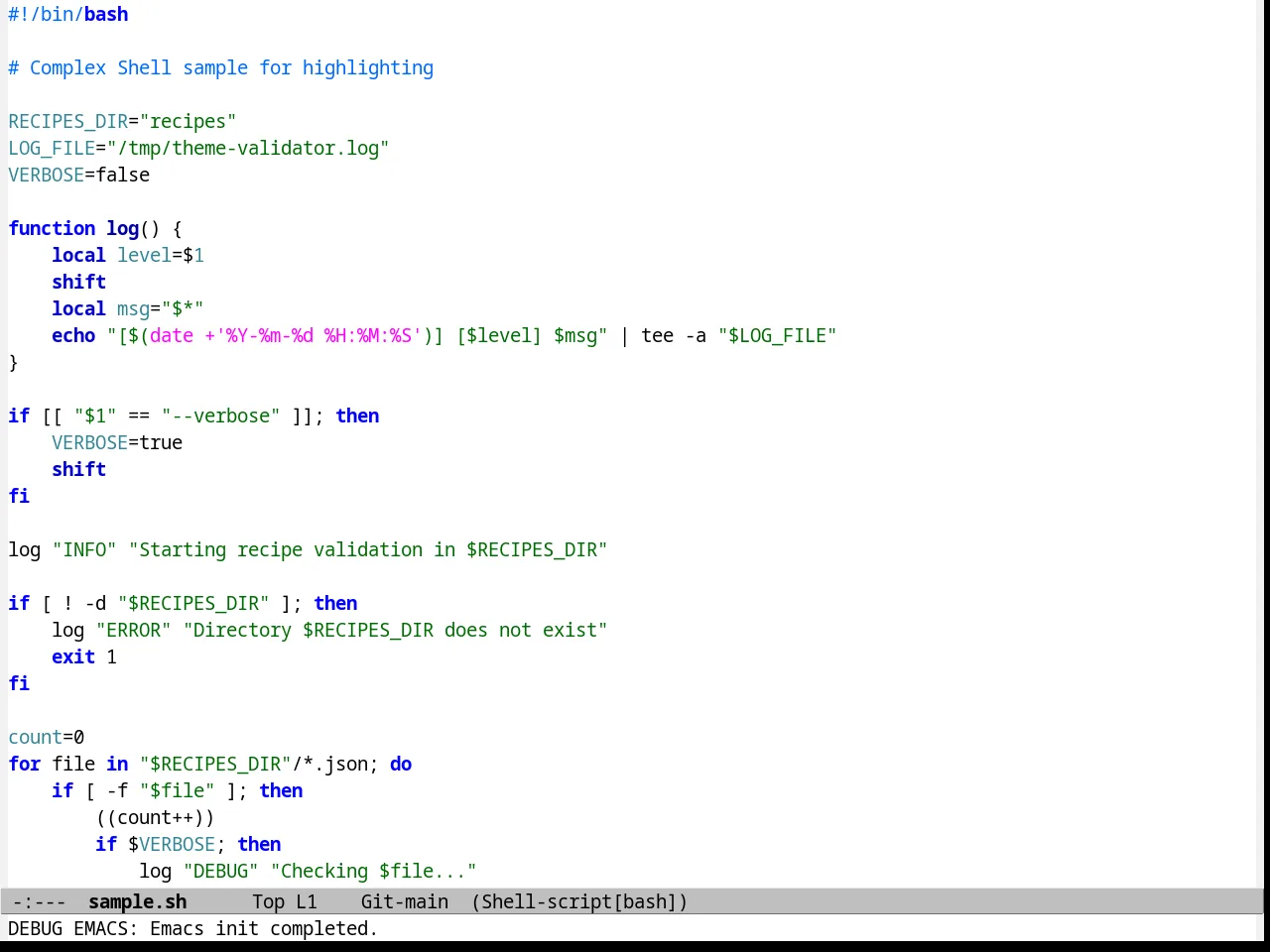This screenshot has height=952, width=1270.
Task: Click the function log() definition
Action: 95,228
